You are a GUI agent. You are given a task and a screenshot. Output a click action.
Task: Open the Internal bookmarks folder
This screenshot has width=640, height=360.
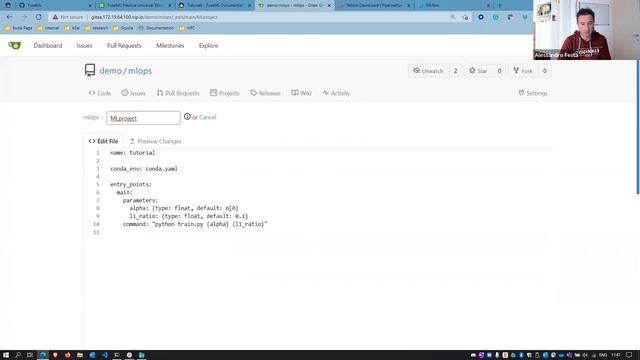pos(48,28)
